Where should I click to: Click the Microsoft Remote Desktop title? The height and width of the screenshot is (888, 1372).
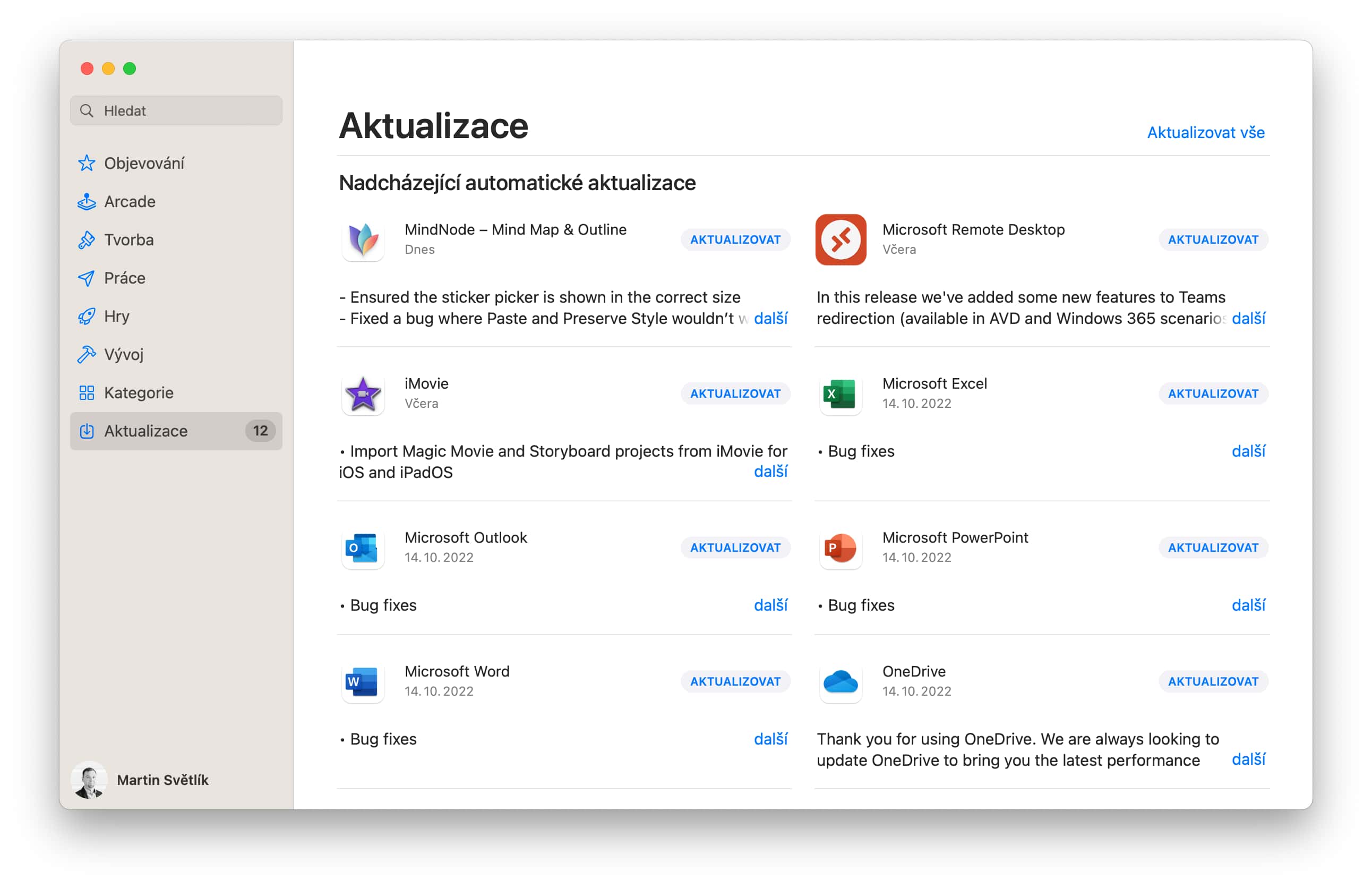pyautogui.click(x=973, y=229)
